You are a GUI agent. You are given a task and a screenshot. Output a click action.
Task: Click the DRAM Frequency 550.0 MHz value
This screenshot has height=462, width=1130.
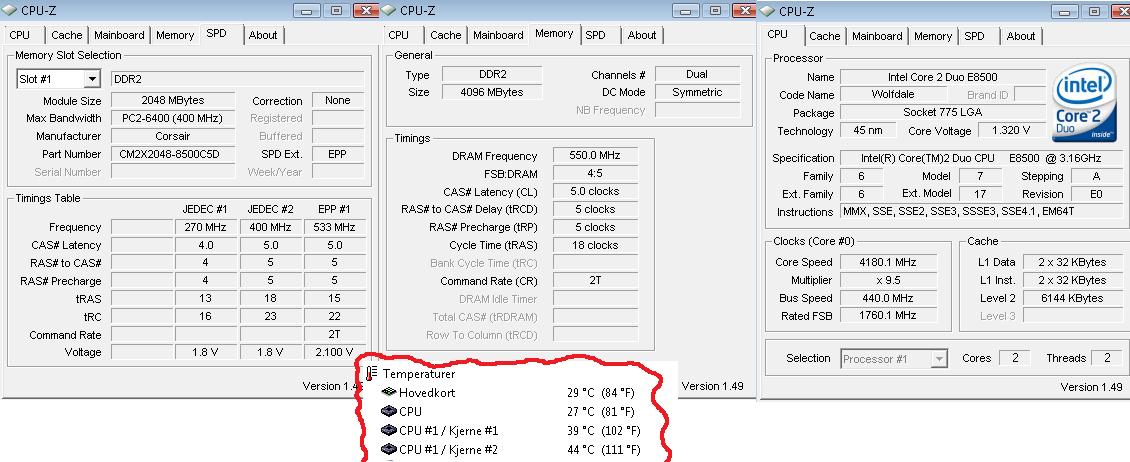tap(595, 156)
